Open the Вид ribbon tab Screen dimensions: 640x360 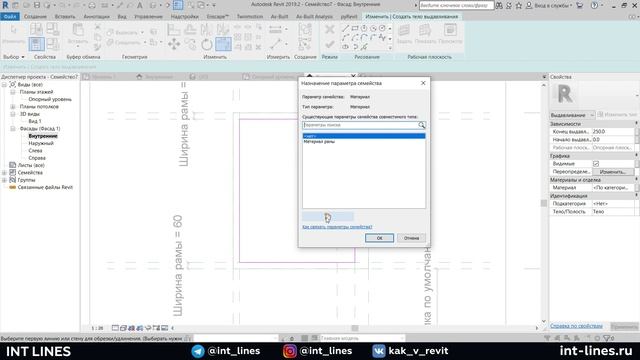pos(122,16)
